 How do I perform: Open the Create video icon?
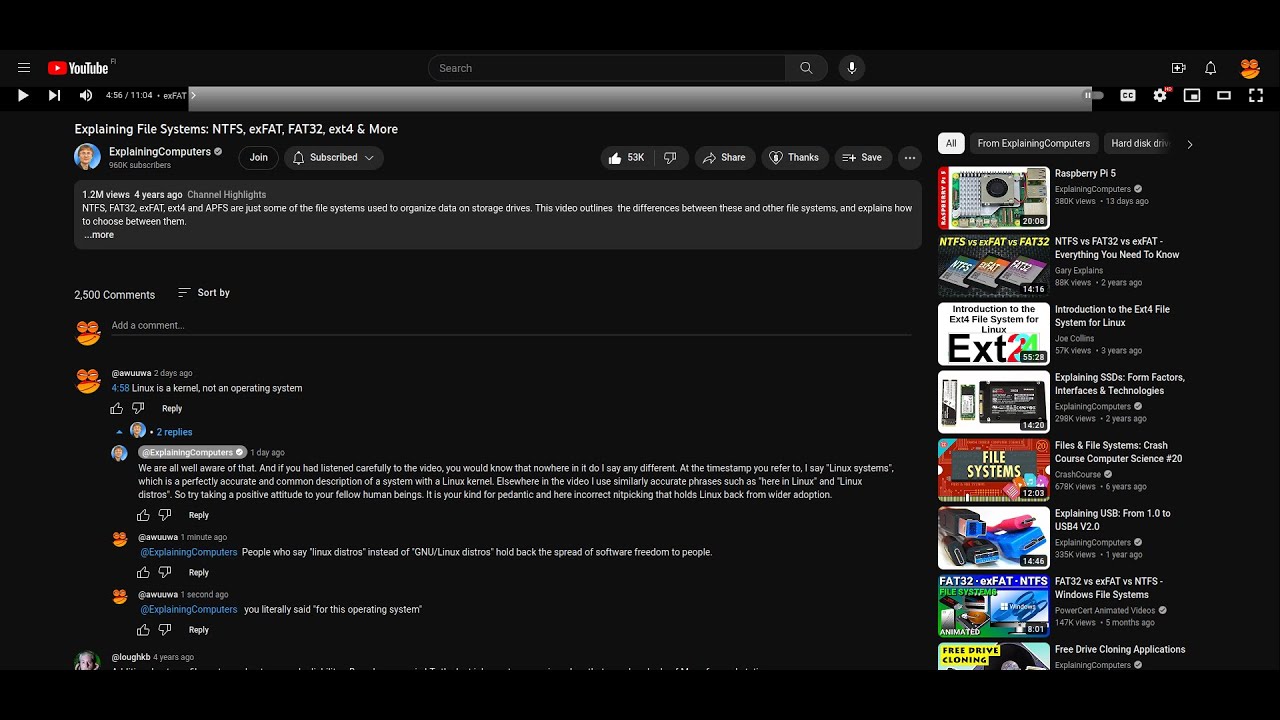tap(1178, 68)
